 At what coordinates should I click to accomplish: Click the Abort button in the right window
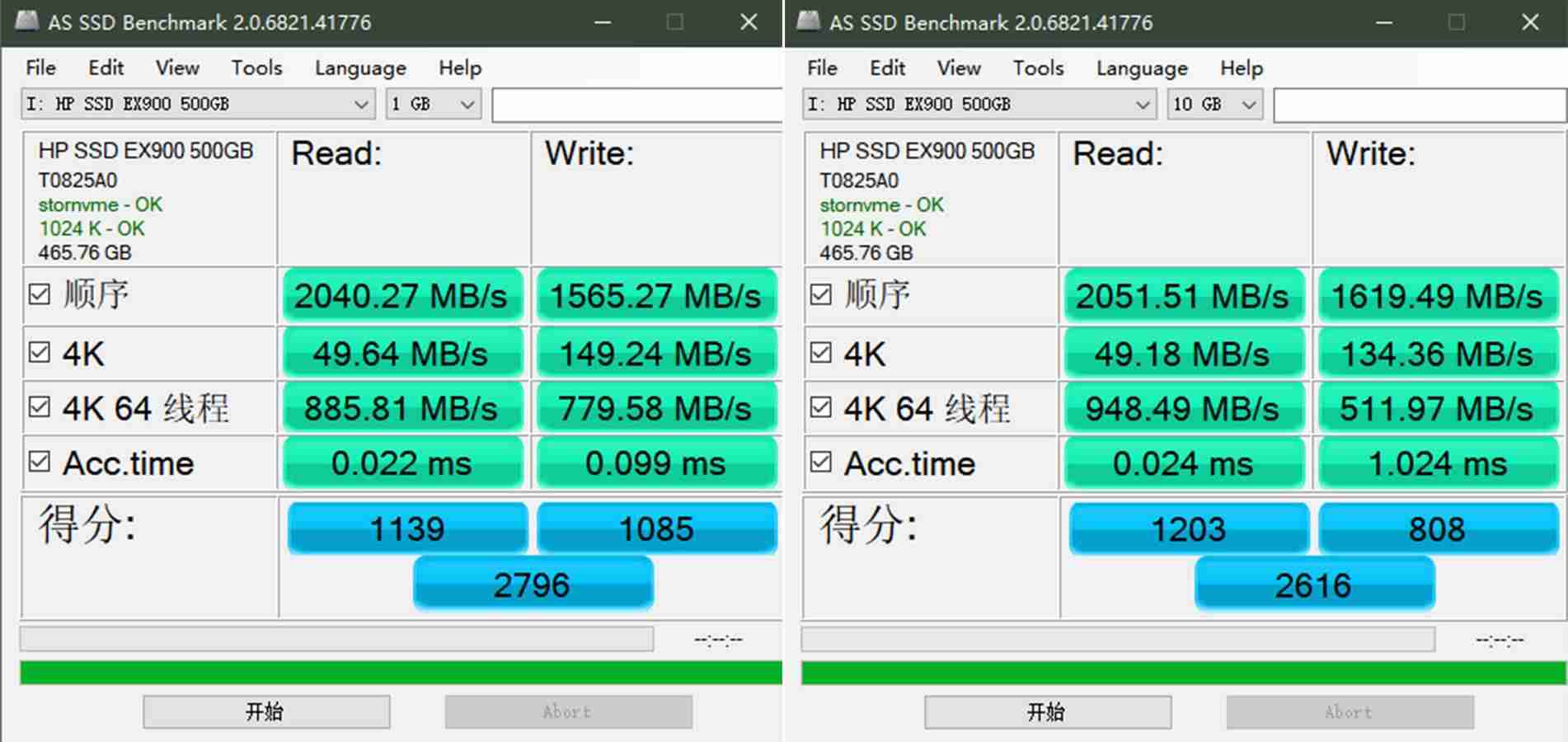pos(1350,711)
